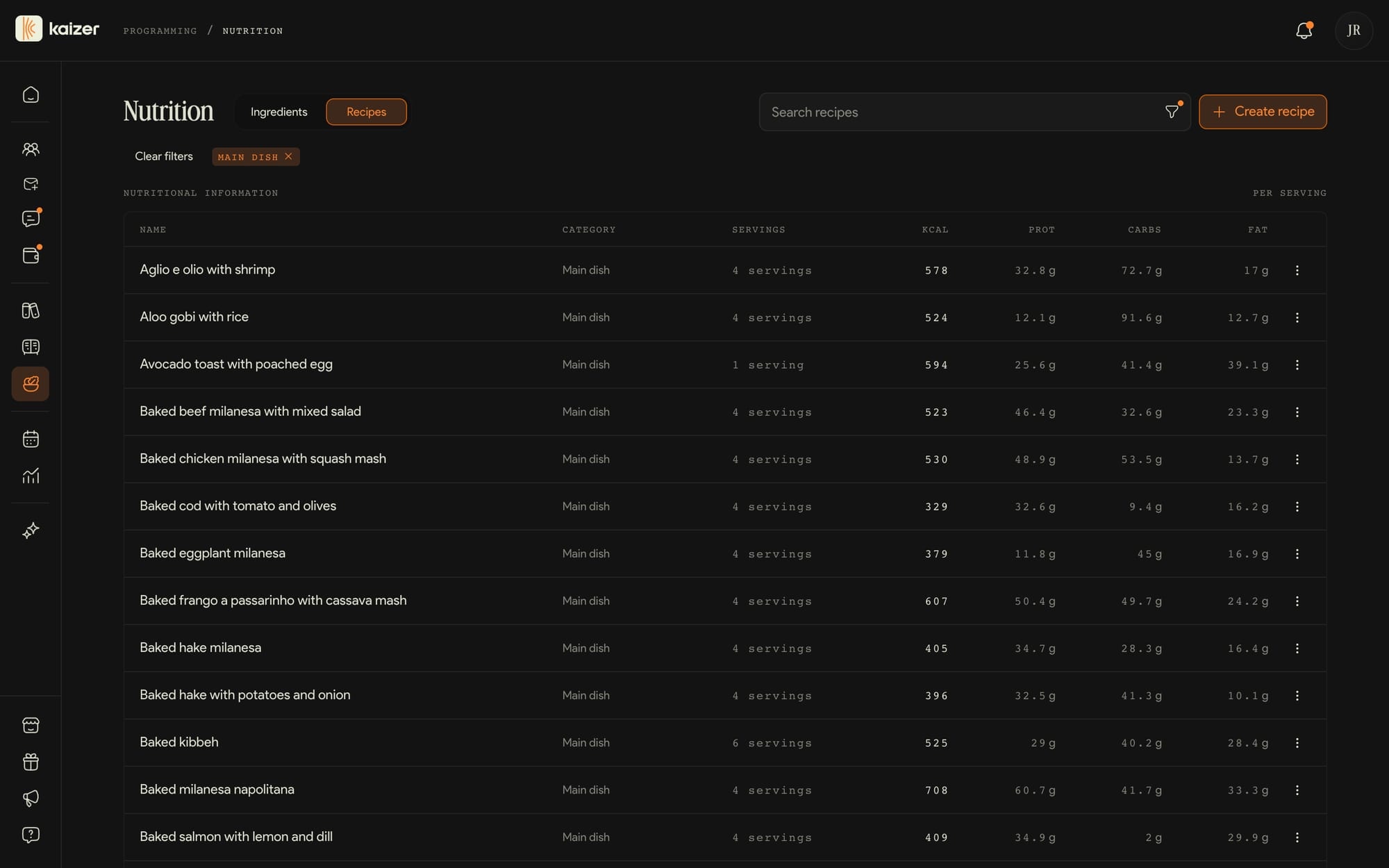Select the nutrition salad-bowl sidebar icon
Screen dimensions: 1389x868
click(x=31, y=383)
